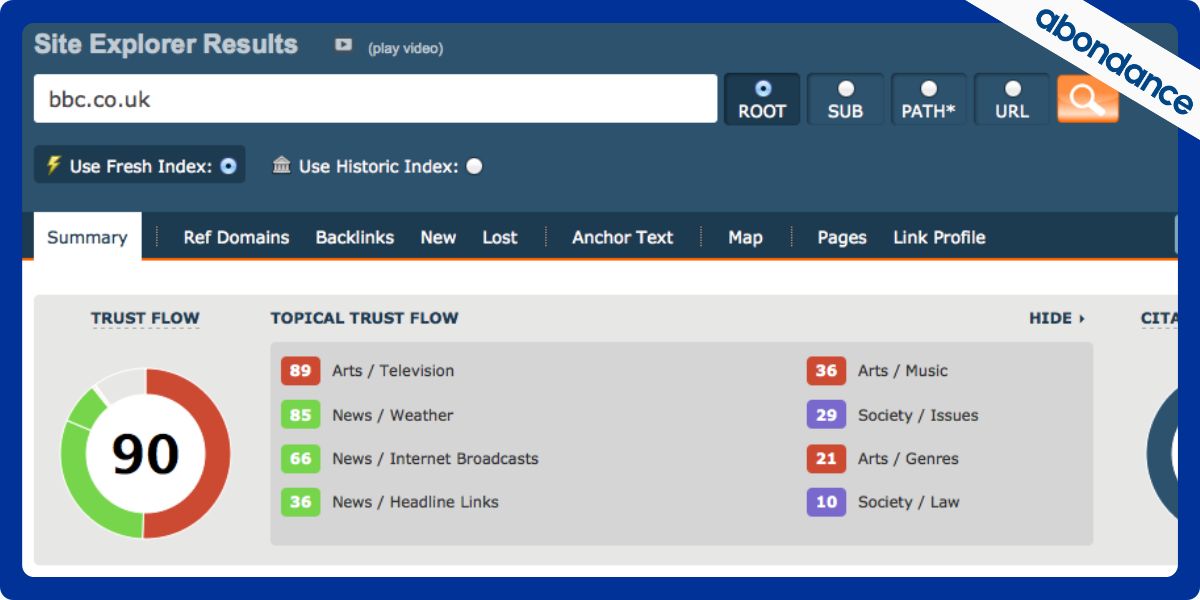
Task: Collapse topical trust flow with HIDE
Action: pos(1057,318)
